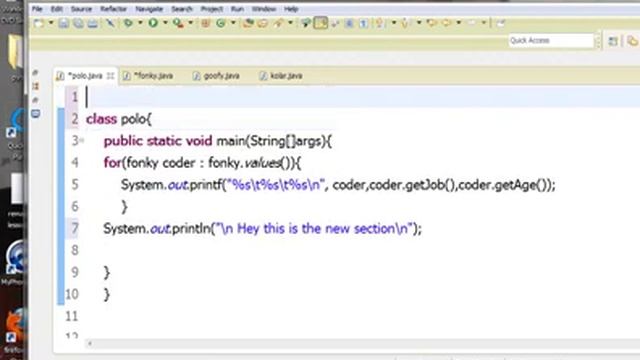Select the *polo.java editor tab

pyautogui.click(x=85, y=76)
